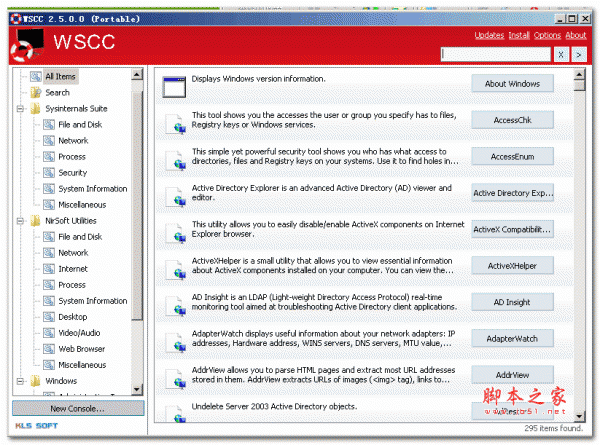Select Process under NirSoft Utilities
The height and width of the screenshot is (445, 600).
(72, 285)
